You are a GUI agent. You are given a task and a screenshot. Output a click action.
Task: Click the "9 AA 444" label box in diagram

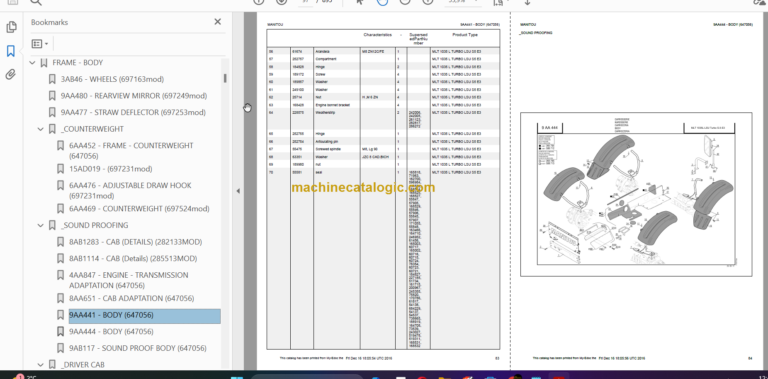click(x=551, y=128)
